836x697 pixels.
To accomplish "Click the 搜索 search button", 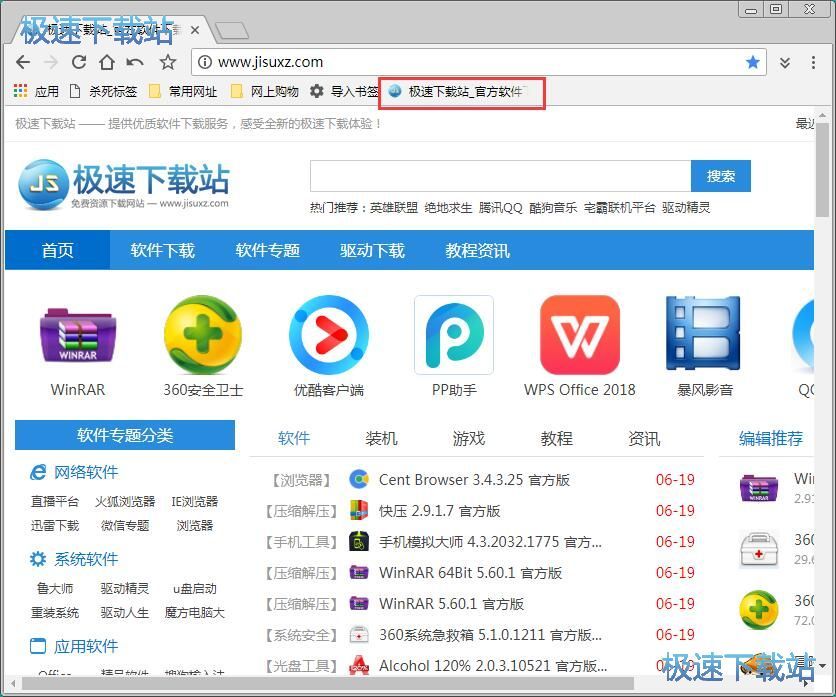I will (721, 175).
